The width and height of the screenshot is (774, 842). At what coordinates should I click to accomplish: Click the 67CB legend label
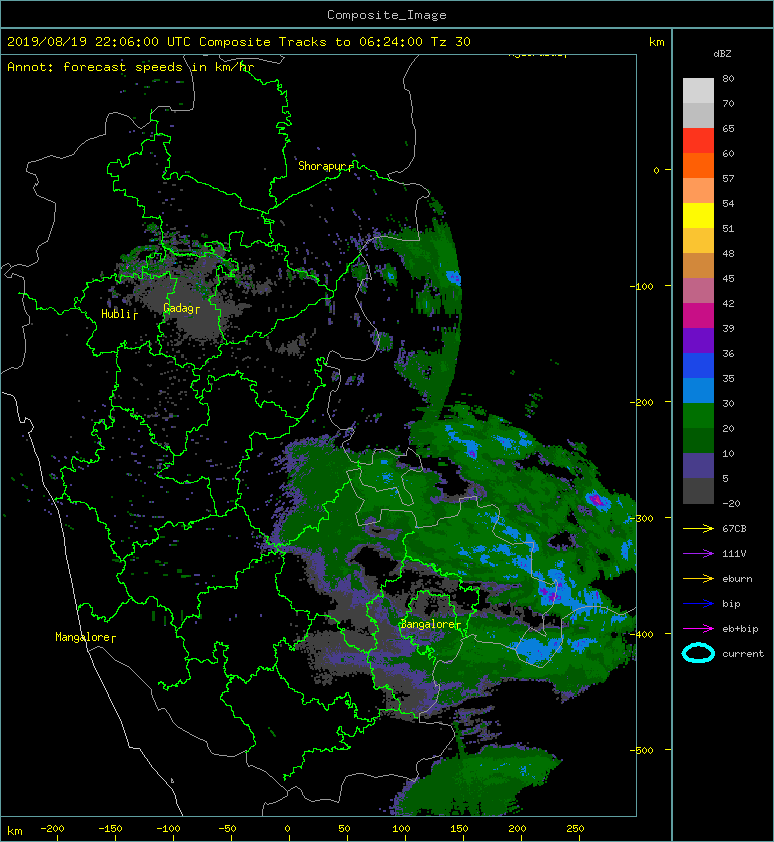pos(734,528)
